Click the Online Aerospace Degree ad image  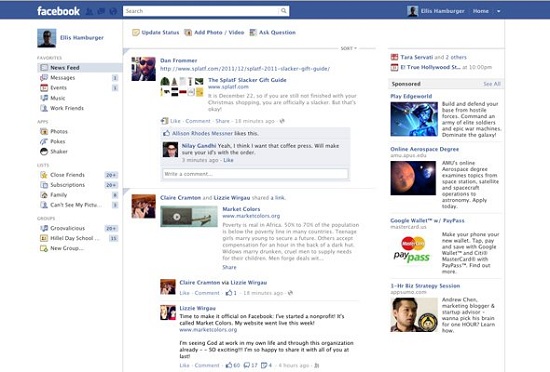413,178
